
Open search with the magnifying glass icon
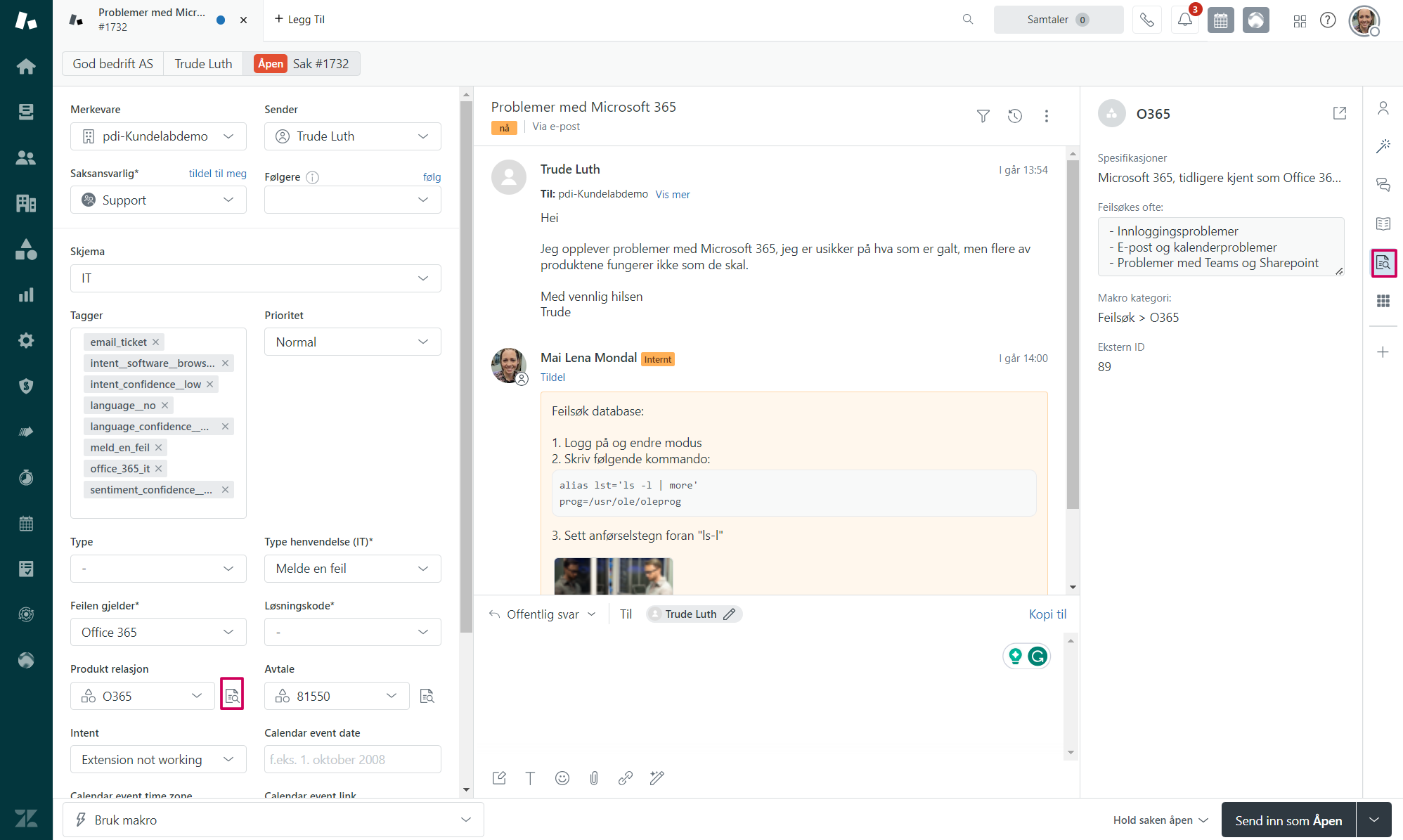pyautogui.click(x=967, y=20)
